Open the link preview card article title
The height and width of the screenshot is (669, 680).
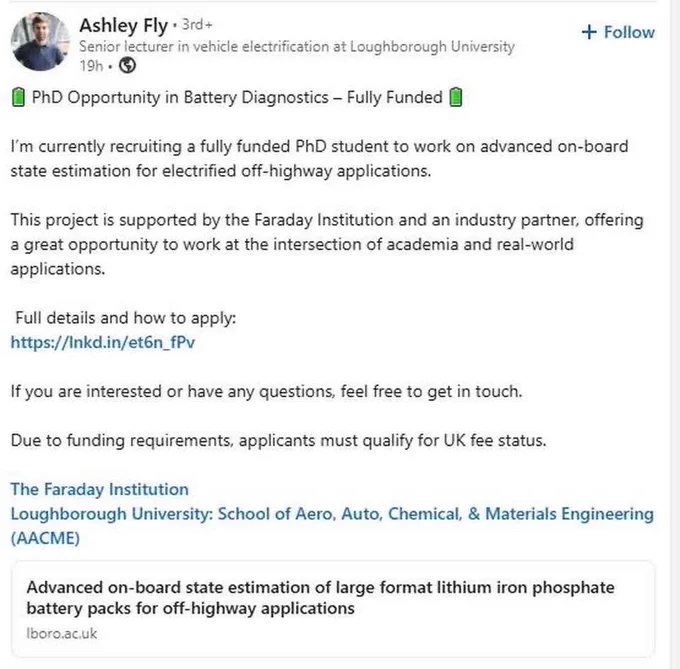click(320, 598)
